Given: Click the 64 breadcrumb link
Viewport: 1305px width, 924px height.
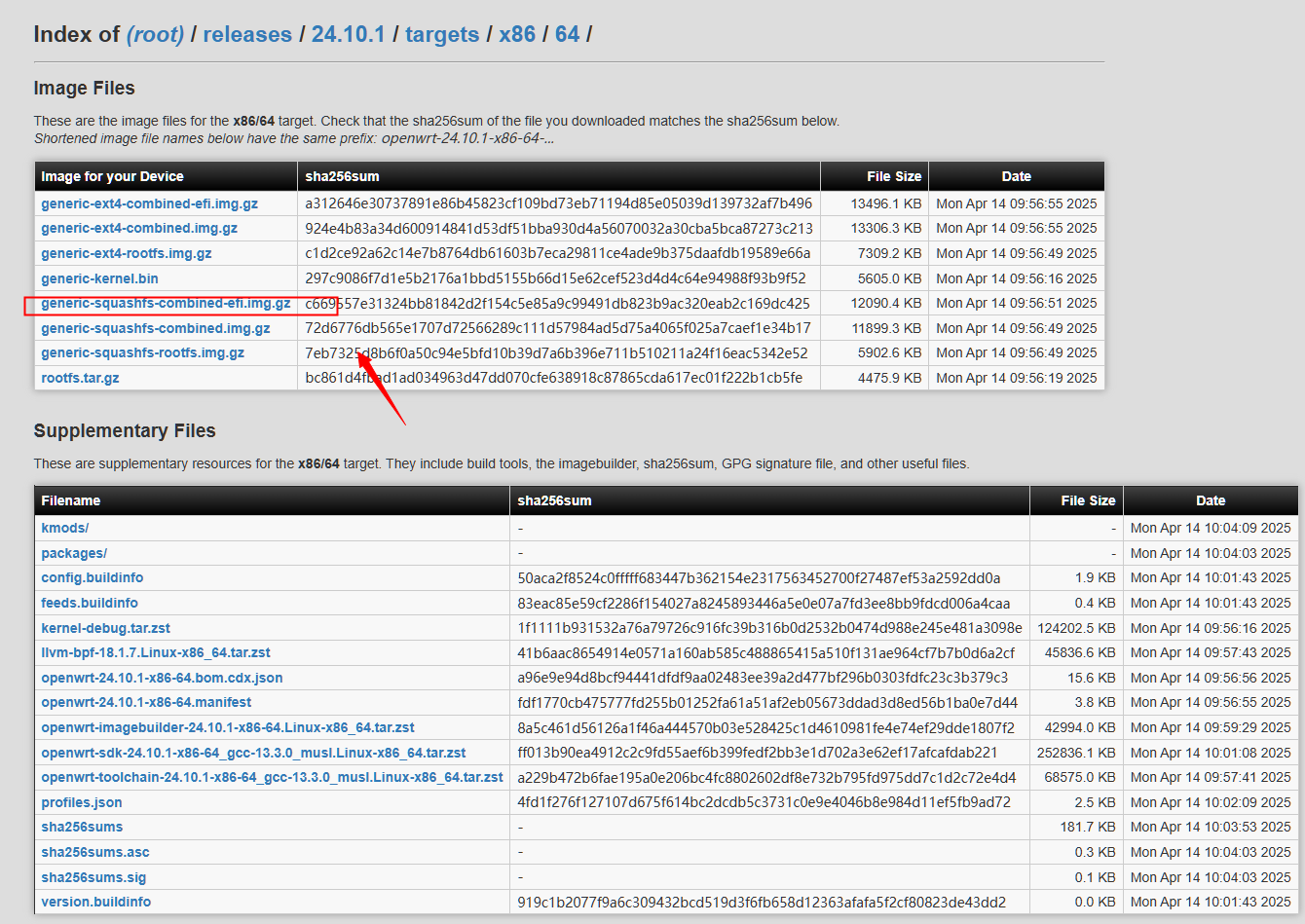Looking at the screenshot, I should tap(567, 34).
